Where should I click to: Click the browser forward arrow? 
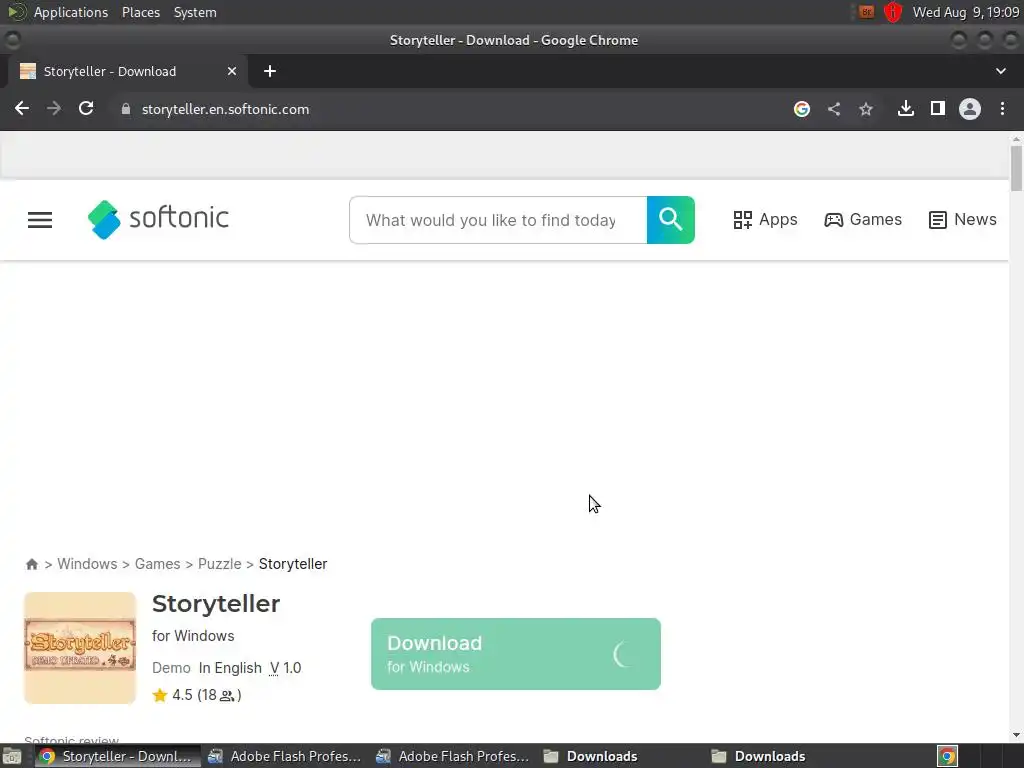[54, 108]
